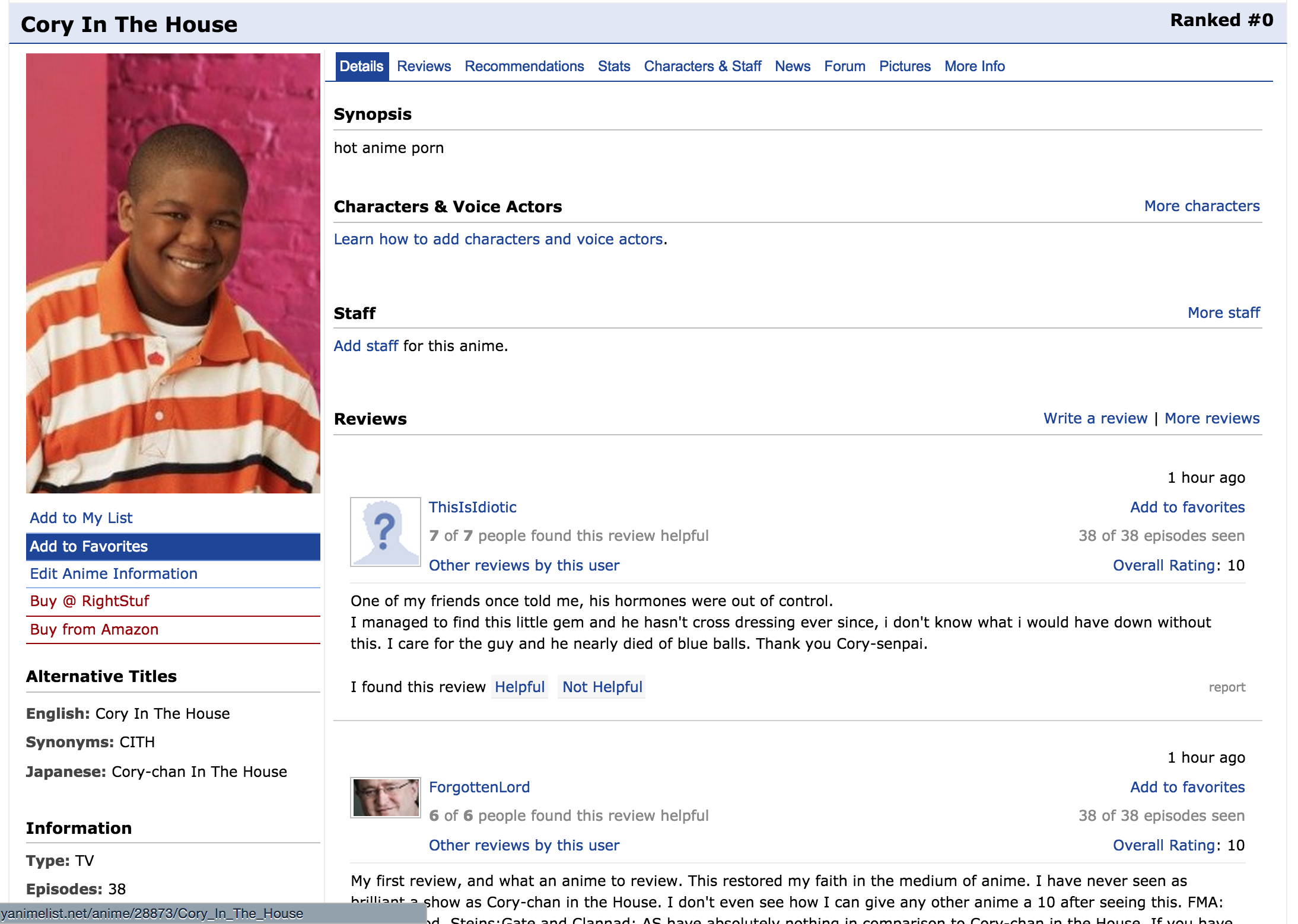
Task: Go to the Pictures tab
Action: (904, 66)
